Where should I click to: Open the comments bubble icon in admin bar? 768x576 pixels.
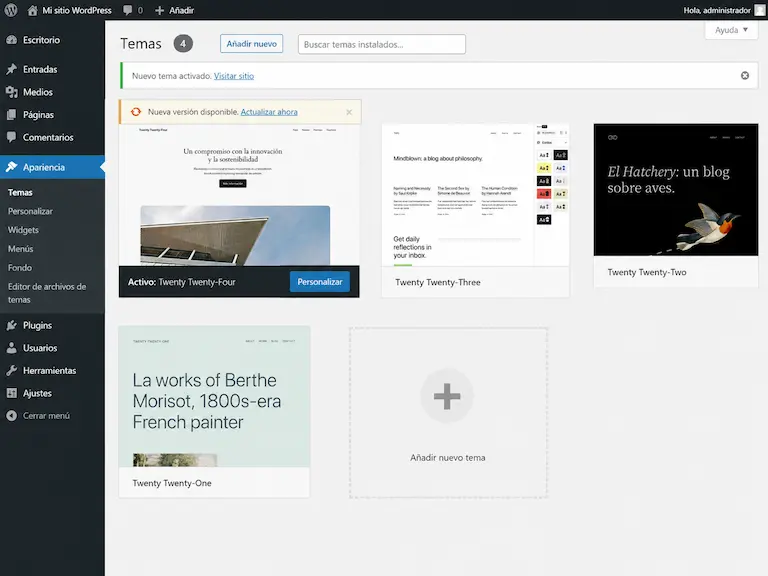[x=127, y=10]
